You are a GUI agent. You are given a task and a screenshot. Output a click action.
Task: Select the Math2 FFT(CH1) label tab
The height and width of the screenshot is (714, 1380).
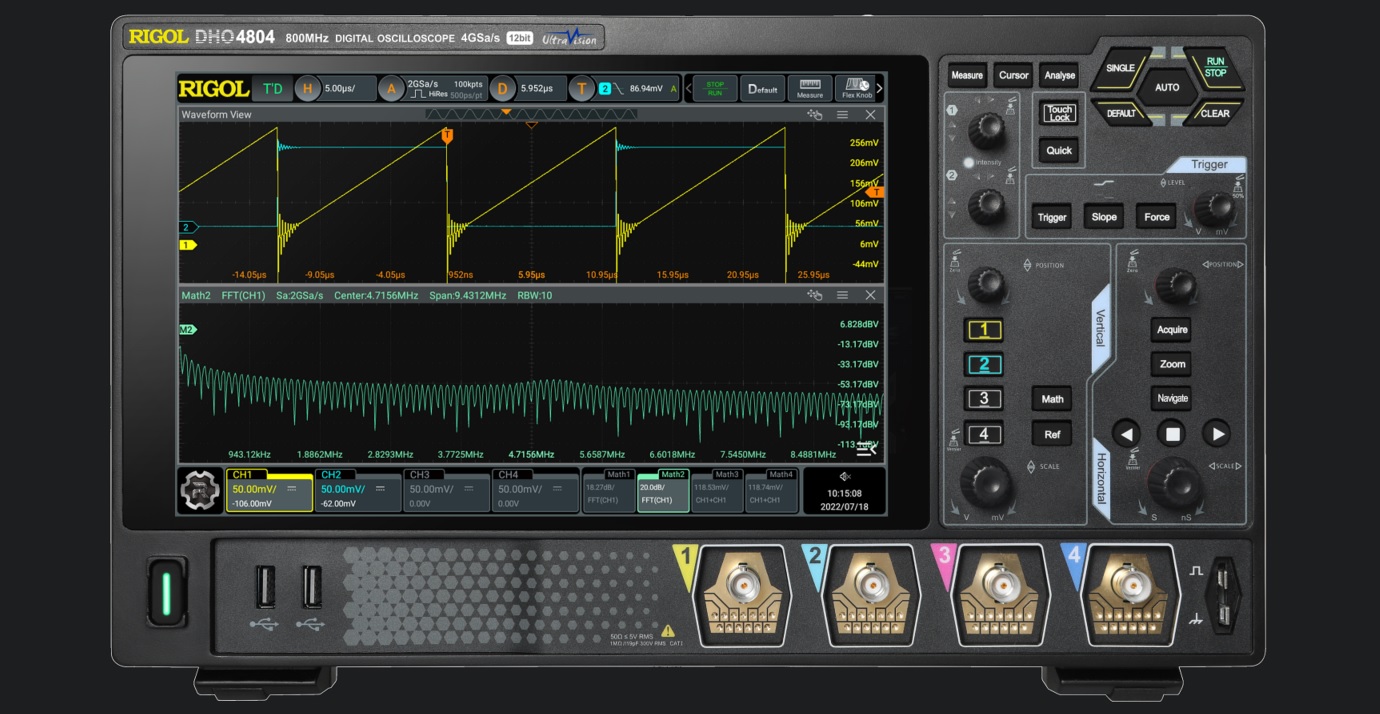pyautogui.click(x=662, y=490)
